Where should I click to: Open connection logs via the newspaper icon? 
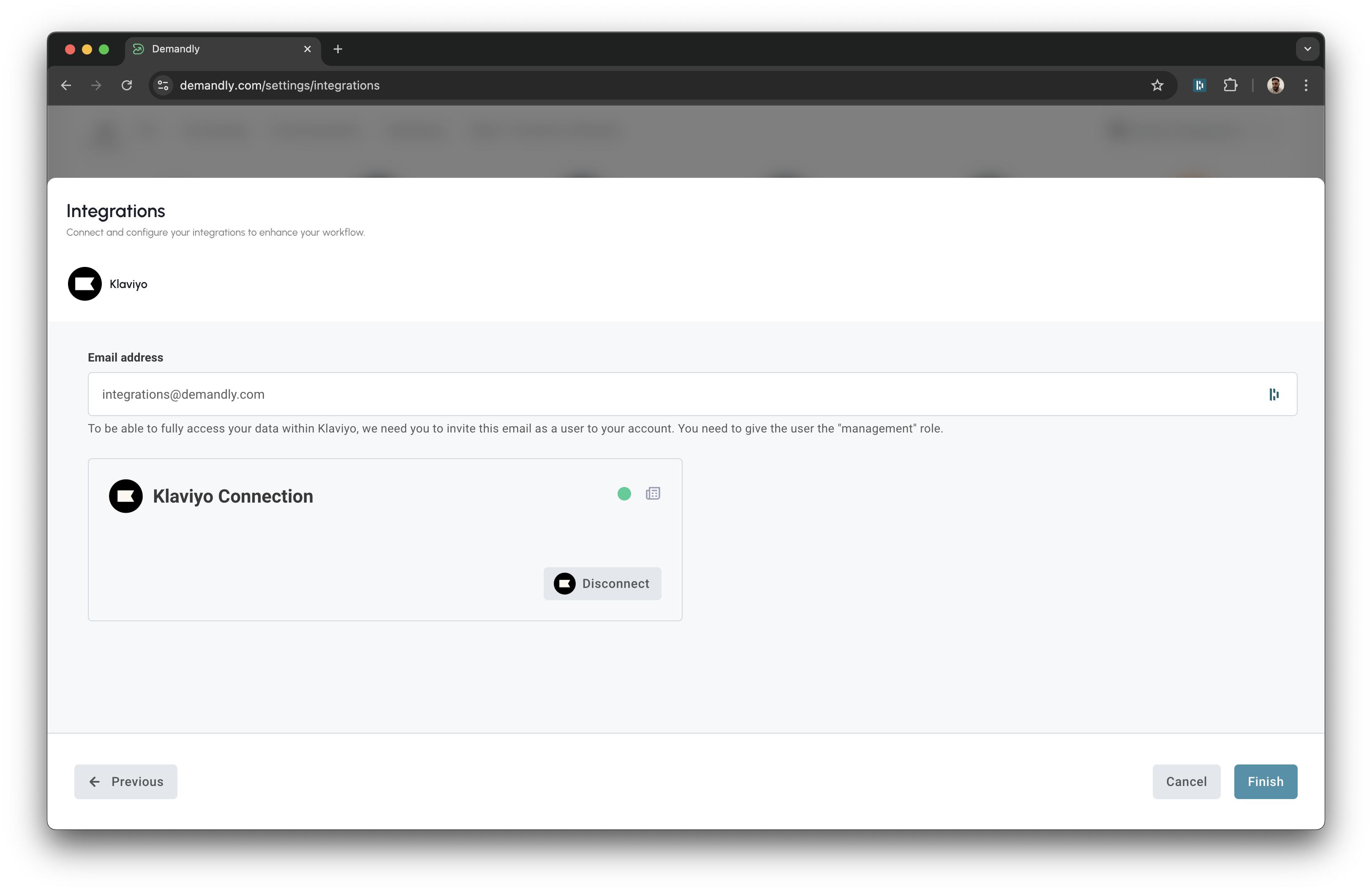click(x=653, y=493)
